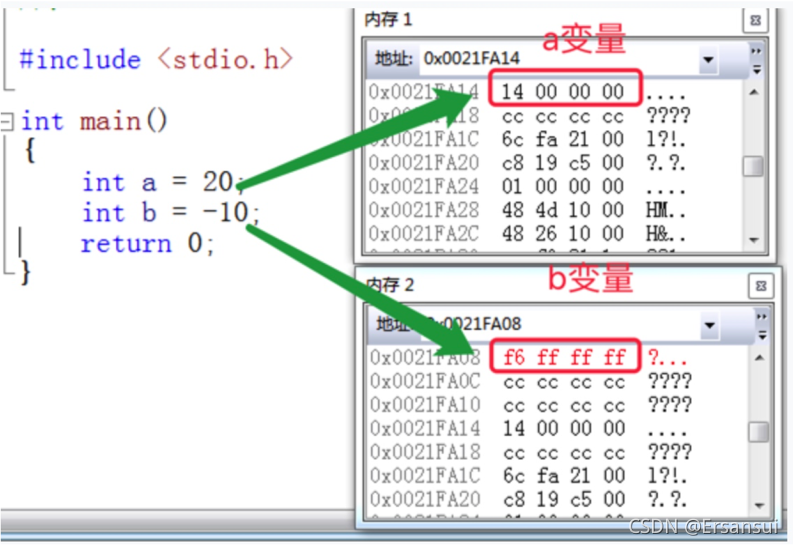Expand toolbar overflow chevrons in 内存 1
The height and width of the screenshot is (545, 793).
[x=757, y=51]
